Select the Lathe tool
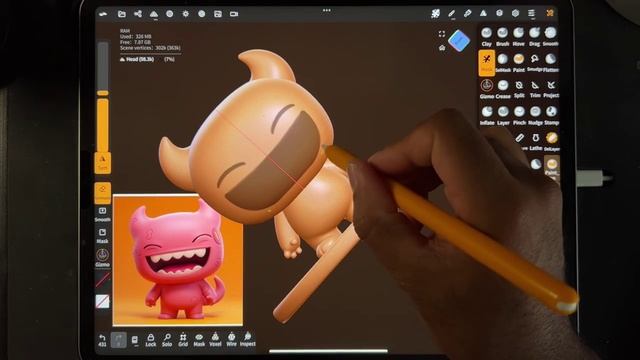Image resolution: width=640 pixels, height=360 pixels. [536, 141]
